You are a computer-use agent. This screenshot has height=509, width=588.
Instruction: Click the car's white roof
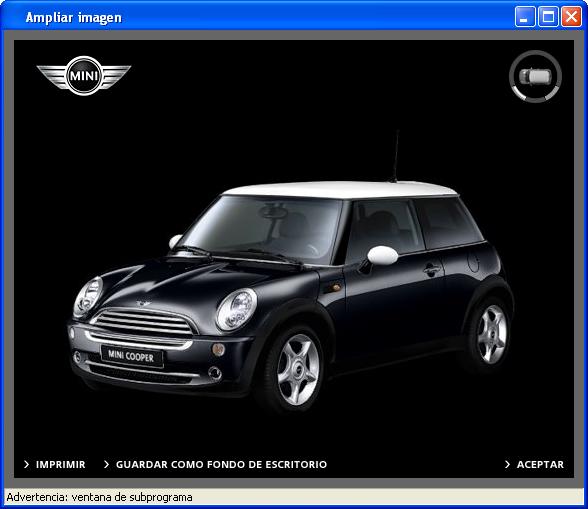341,190
